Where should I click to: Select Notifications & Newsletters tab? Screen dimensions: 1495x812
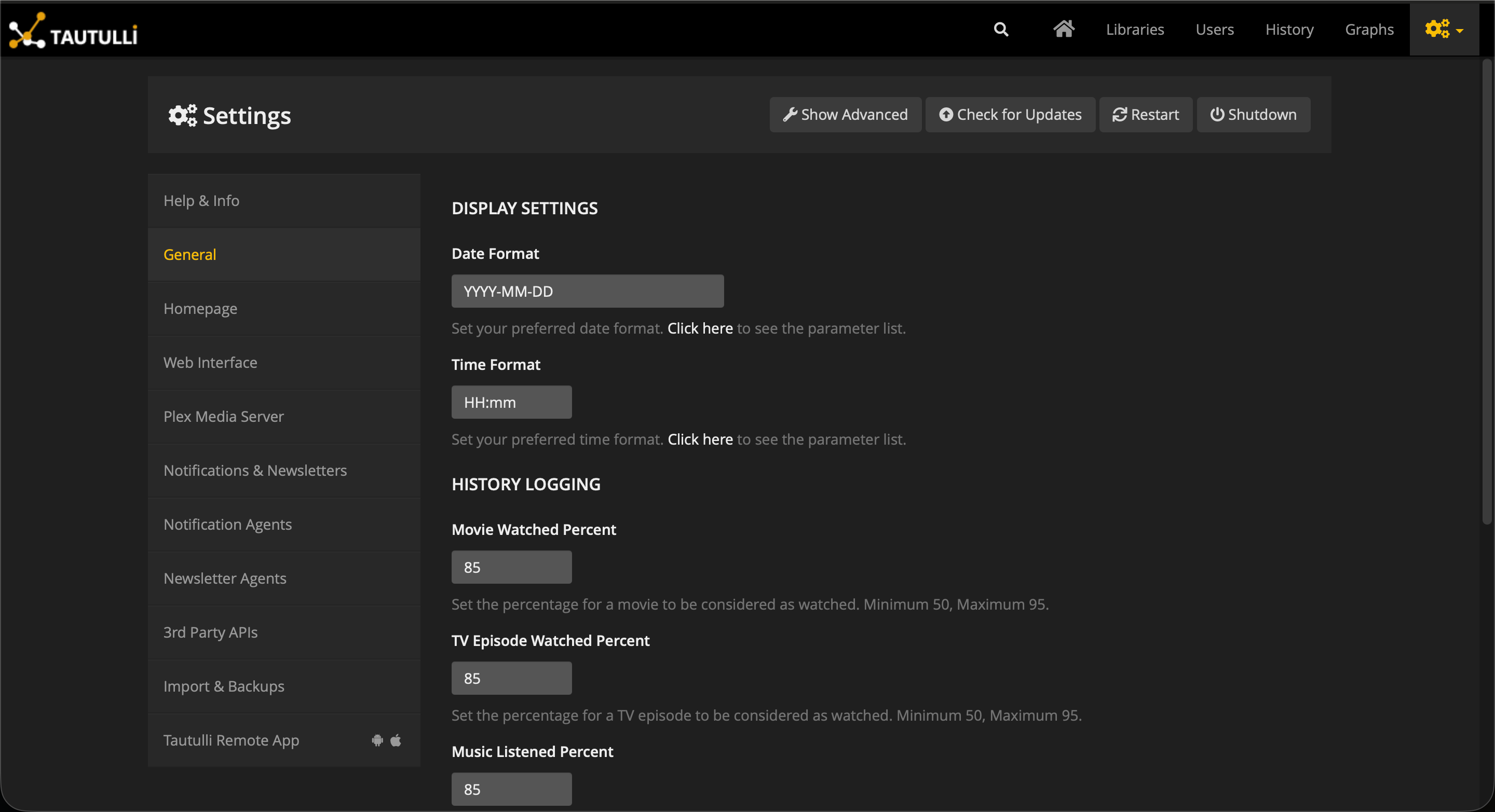284,471
